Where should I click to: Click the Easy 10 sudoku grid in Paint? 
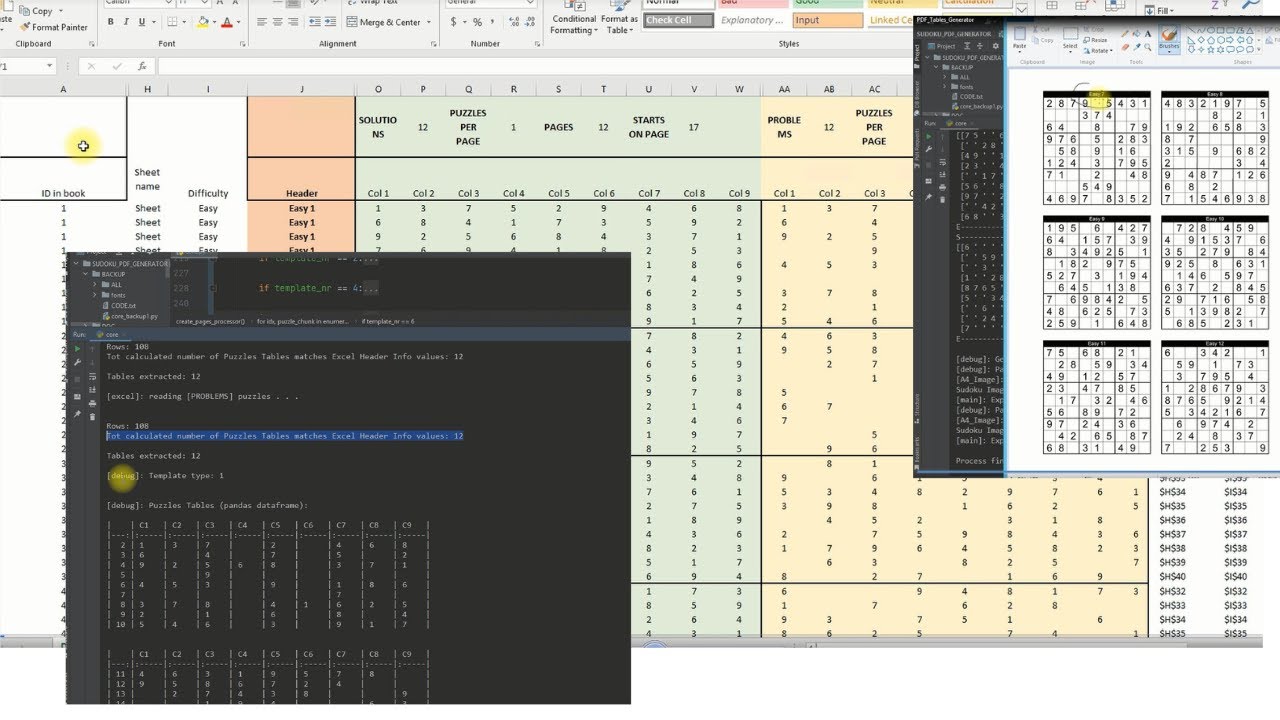click(x=1214, y=272)
